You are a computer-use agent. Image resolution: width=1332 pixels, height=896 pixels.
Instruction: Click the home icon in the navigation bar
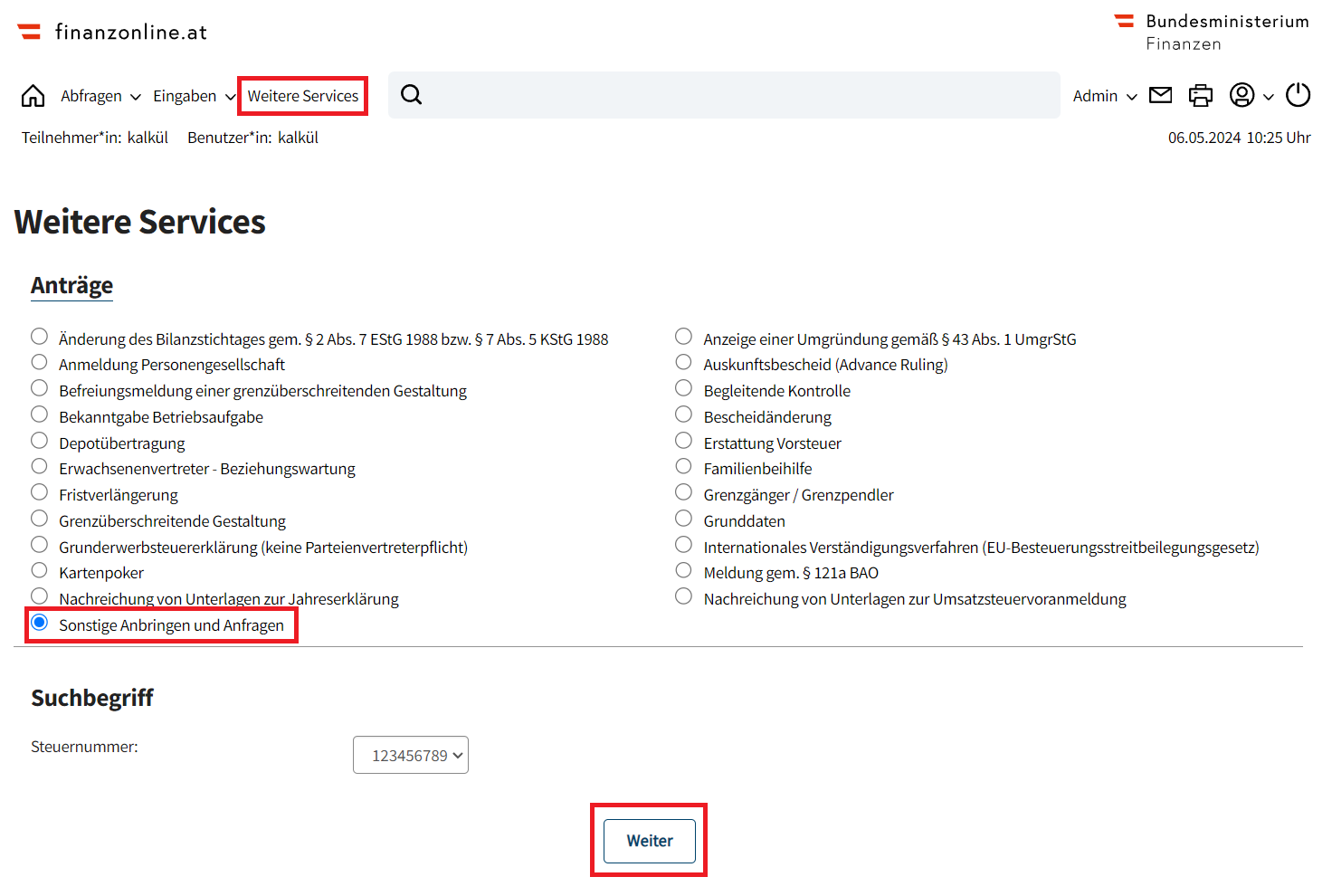tap(33, 94)
